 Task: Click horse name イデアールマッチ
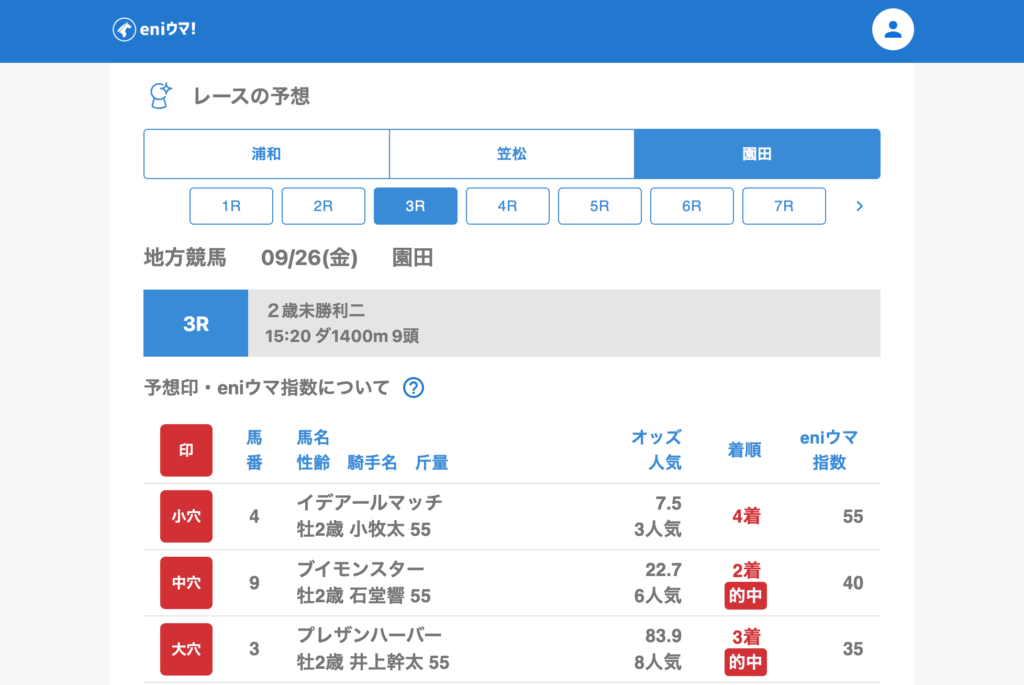[x=369, y=502]
